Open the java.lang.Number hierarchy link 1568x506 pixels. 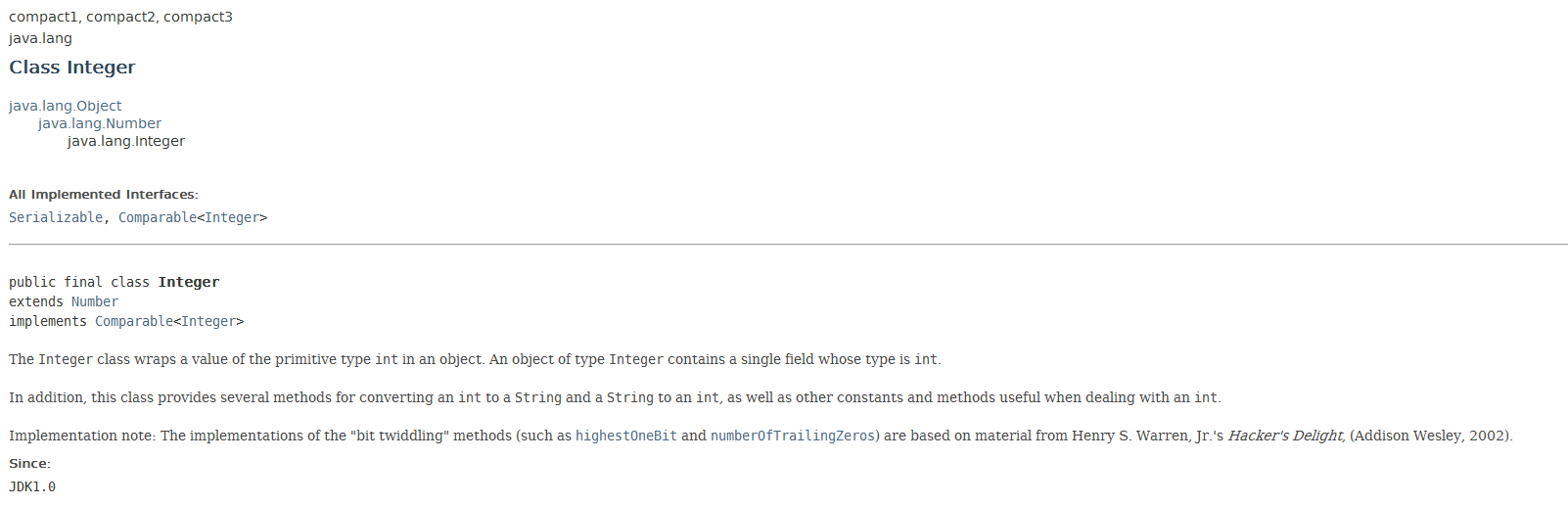pyautogui.click(x=100, y=123)
